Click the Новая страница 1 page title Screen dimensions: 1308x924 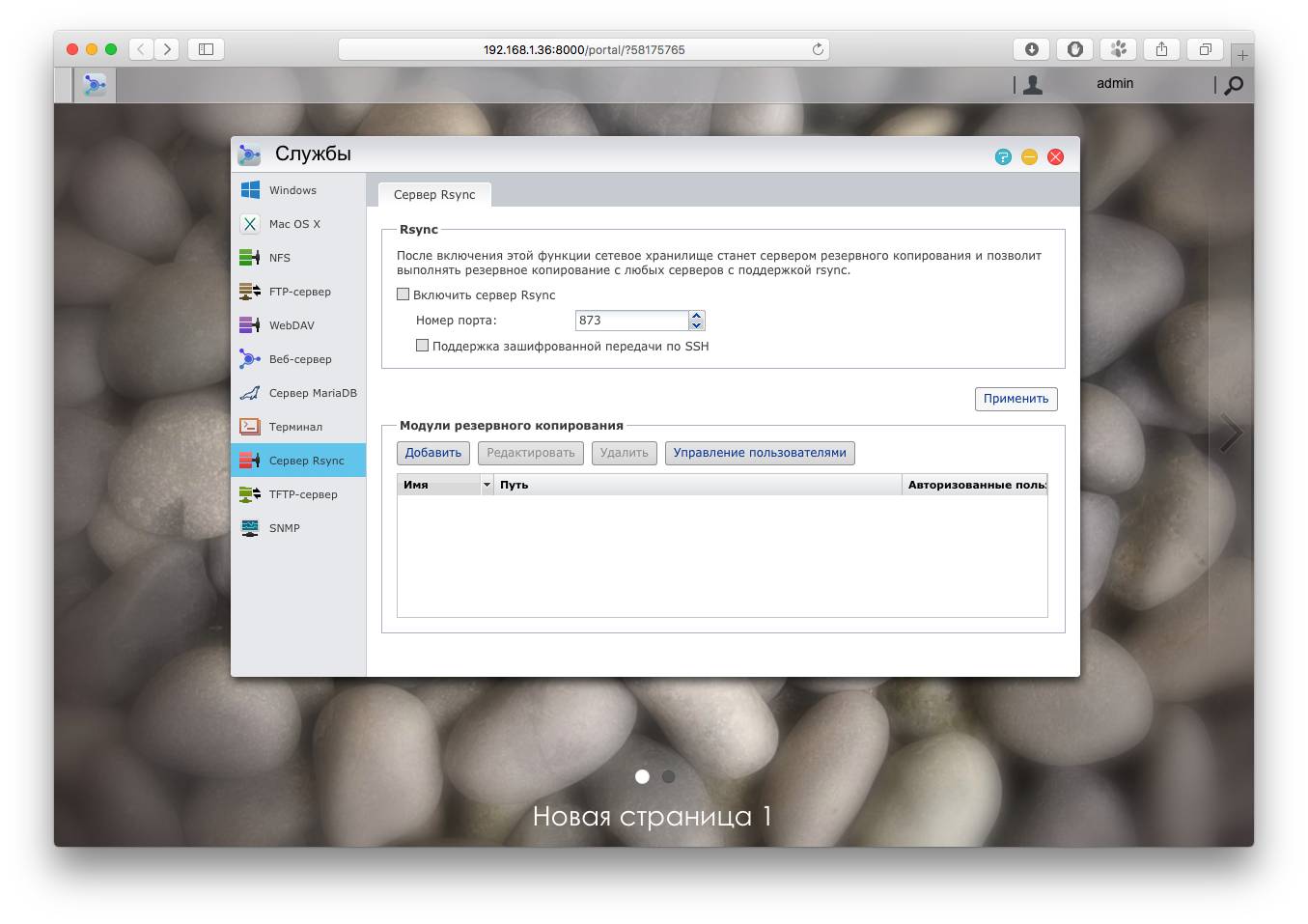[653, 816]
